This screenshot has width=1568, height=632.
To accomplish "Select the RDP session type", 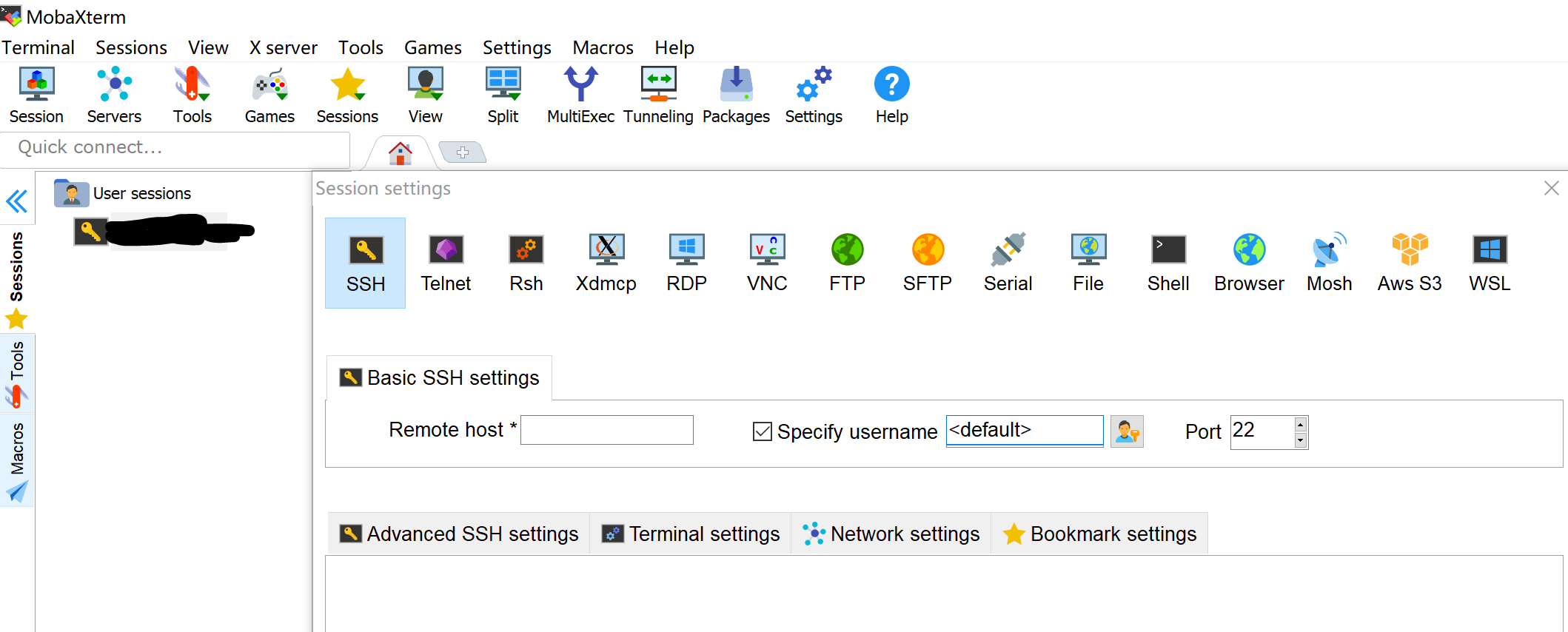I will (x=687, y=263).
